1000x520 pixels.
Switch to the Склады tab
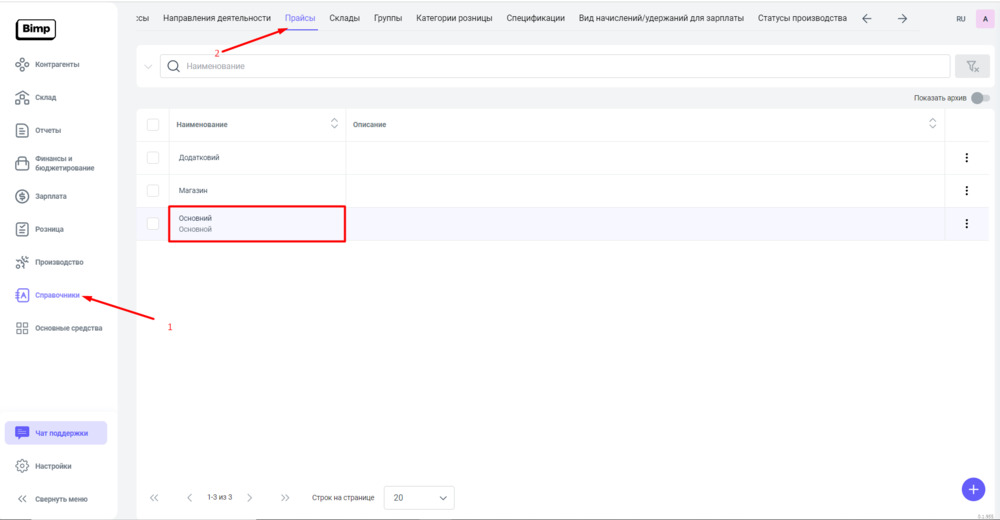point(344,18)
